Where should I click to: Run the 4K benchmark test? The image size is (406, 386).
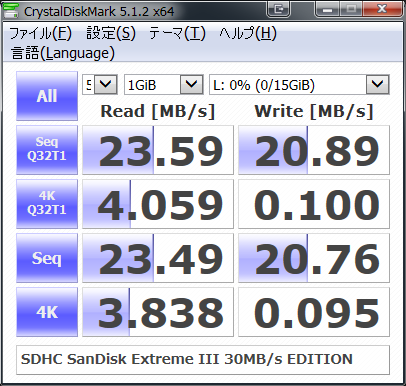47,312
